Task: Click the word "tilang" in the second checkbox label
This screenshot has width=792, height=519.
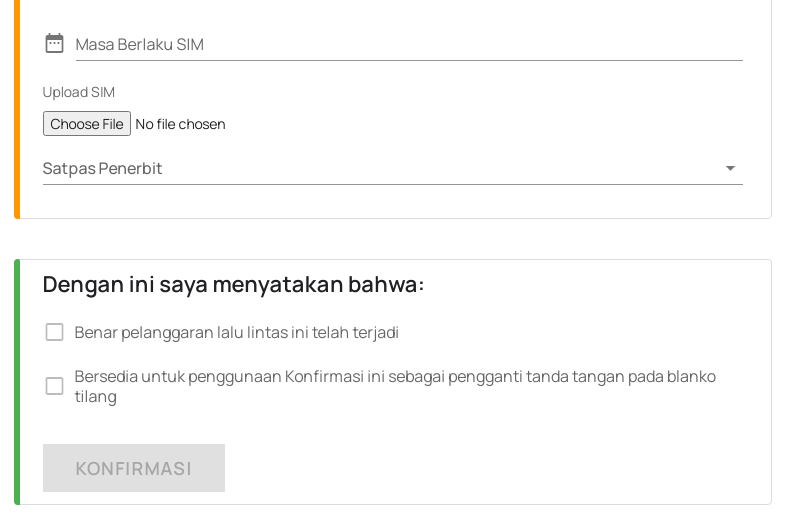Action: [x=95, y=397]
